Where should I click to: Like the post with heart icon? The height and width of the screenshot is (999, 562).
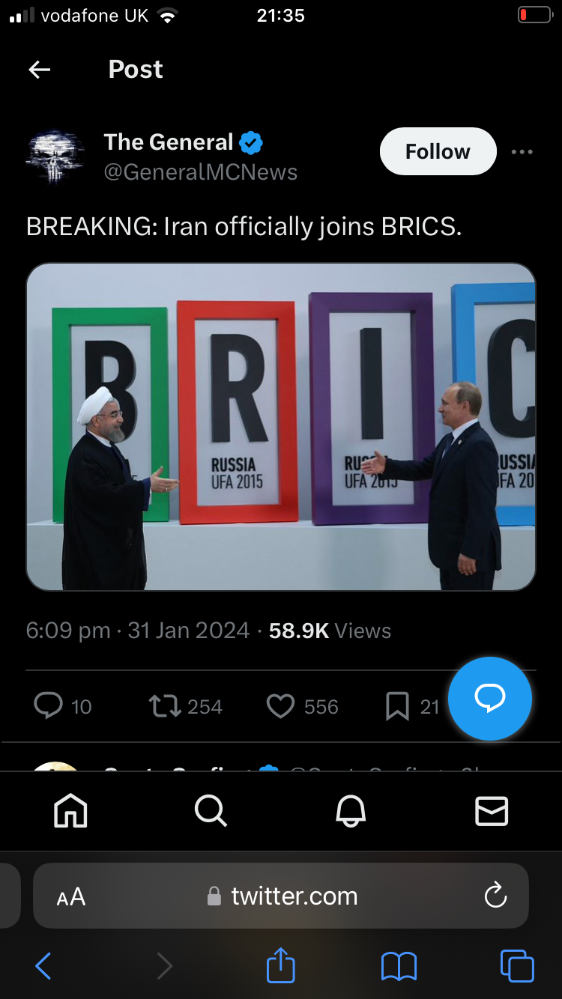point(280,706)
